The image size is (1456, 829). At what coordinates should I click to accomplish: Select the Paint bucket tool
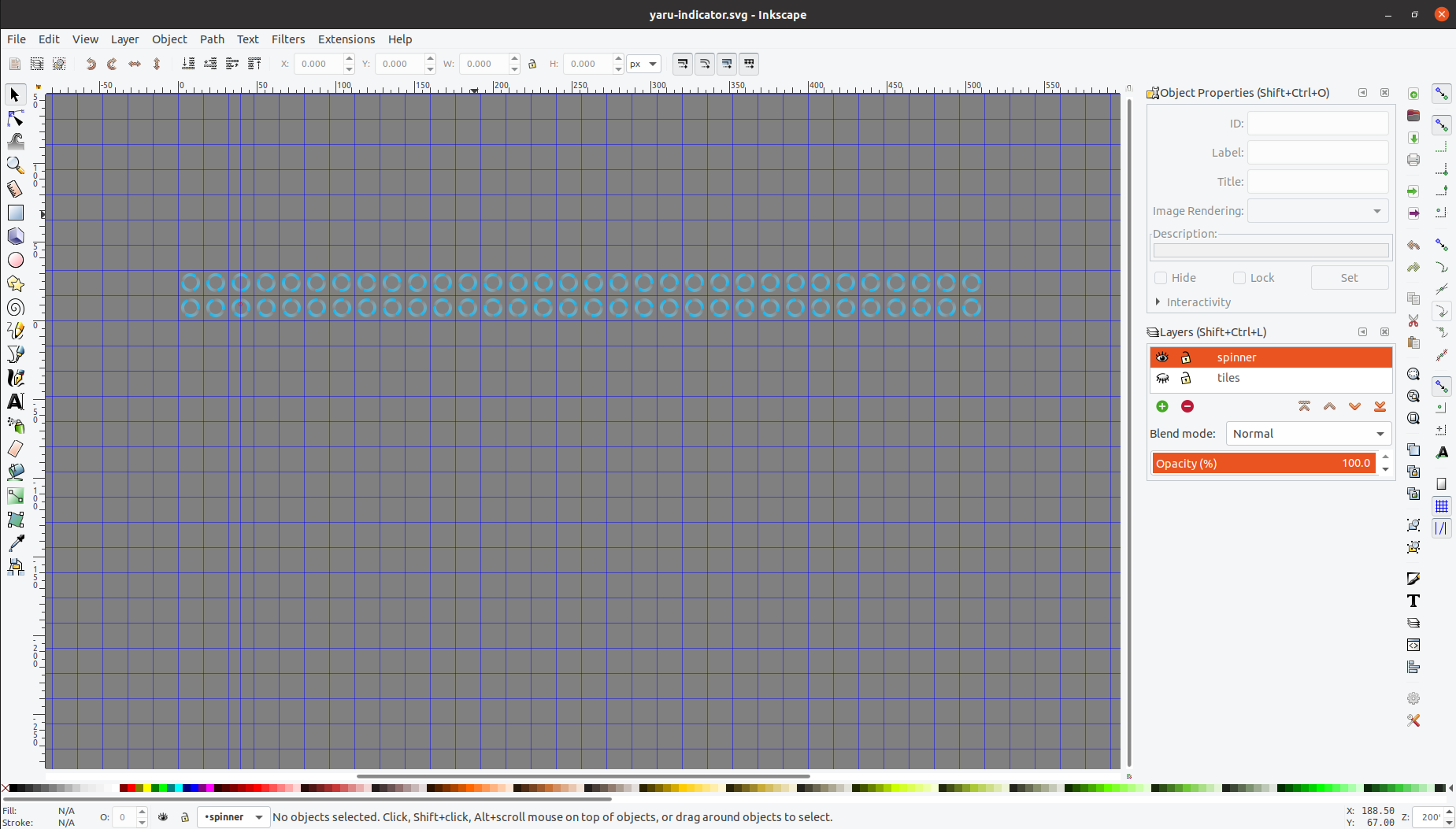point(15,472)
